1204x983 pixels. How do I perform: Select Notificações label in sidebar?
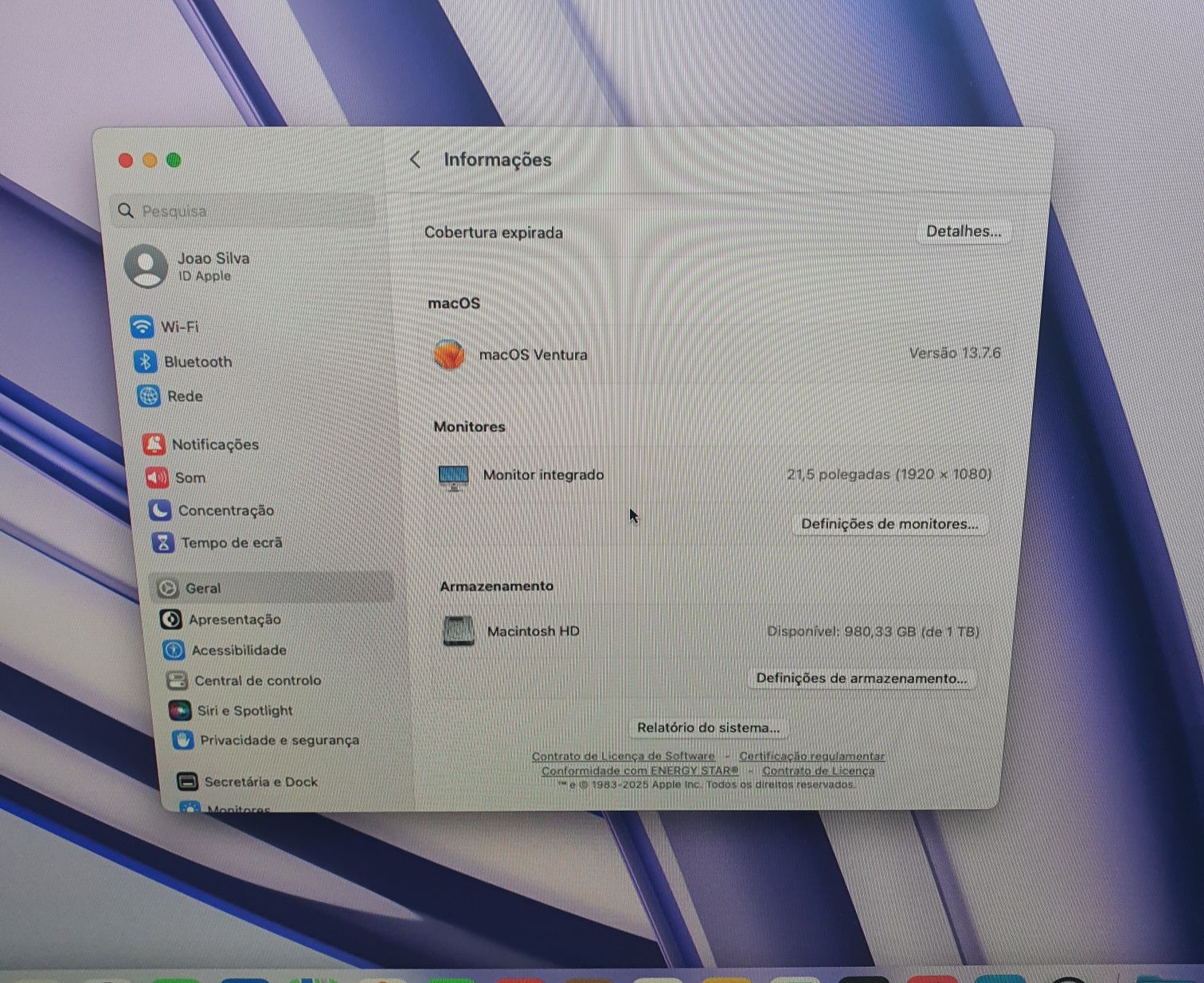tap(215, 445)
